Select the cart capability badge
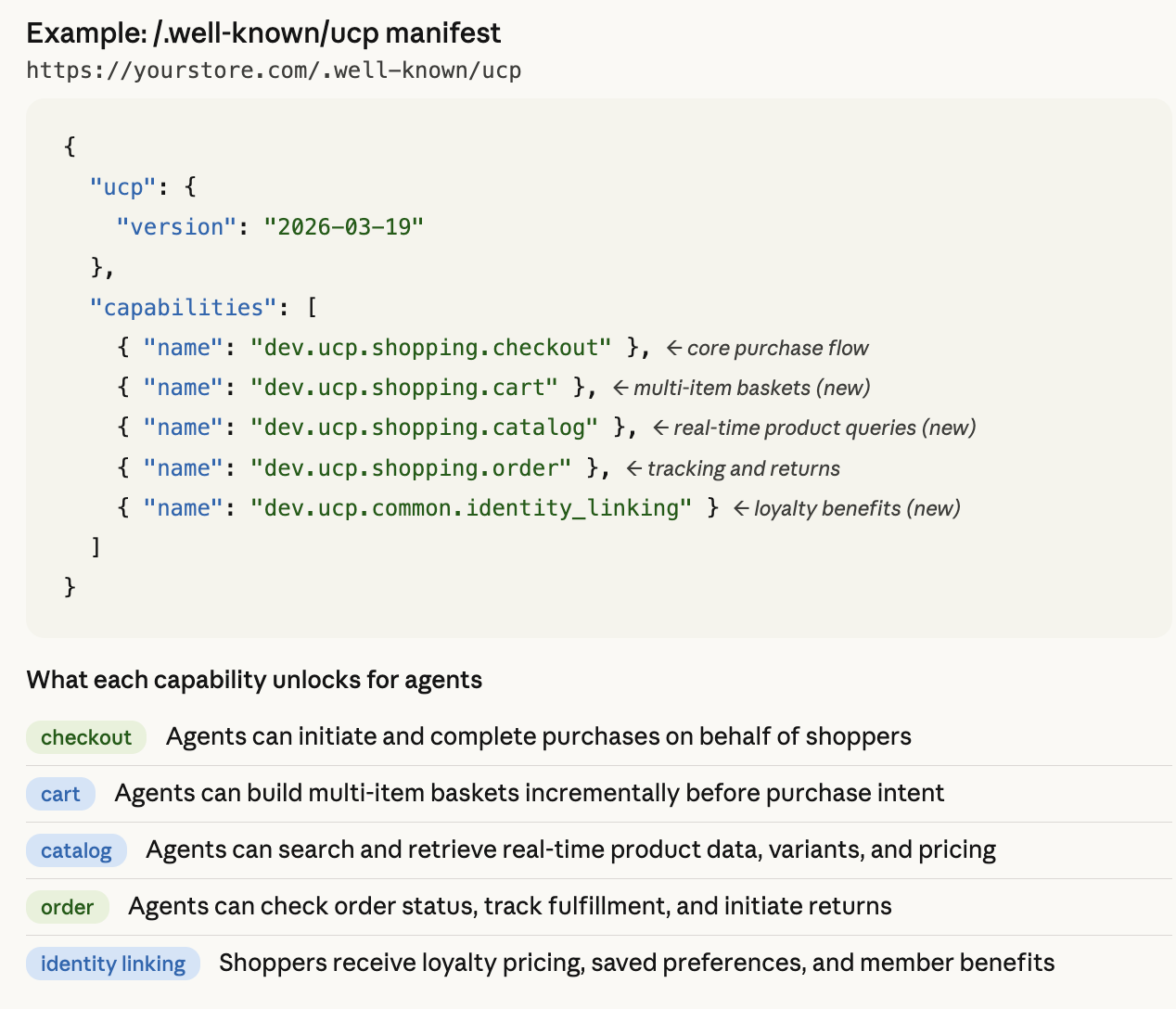This screenshot has height=1009, width=1176. tap(60, 794)
